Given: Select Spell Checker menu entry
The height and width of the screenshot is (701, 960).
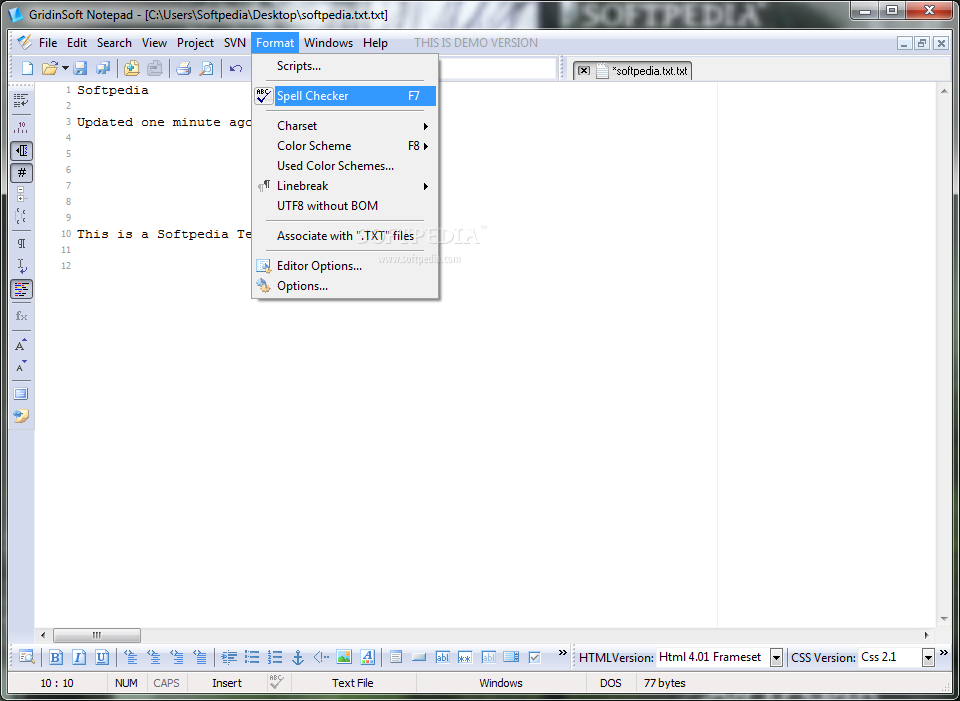Looking at the screenshot, I should 345,96.
